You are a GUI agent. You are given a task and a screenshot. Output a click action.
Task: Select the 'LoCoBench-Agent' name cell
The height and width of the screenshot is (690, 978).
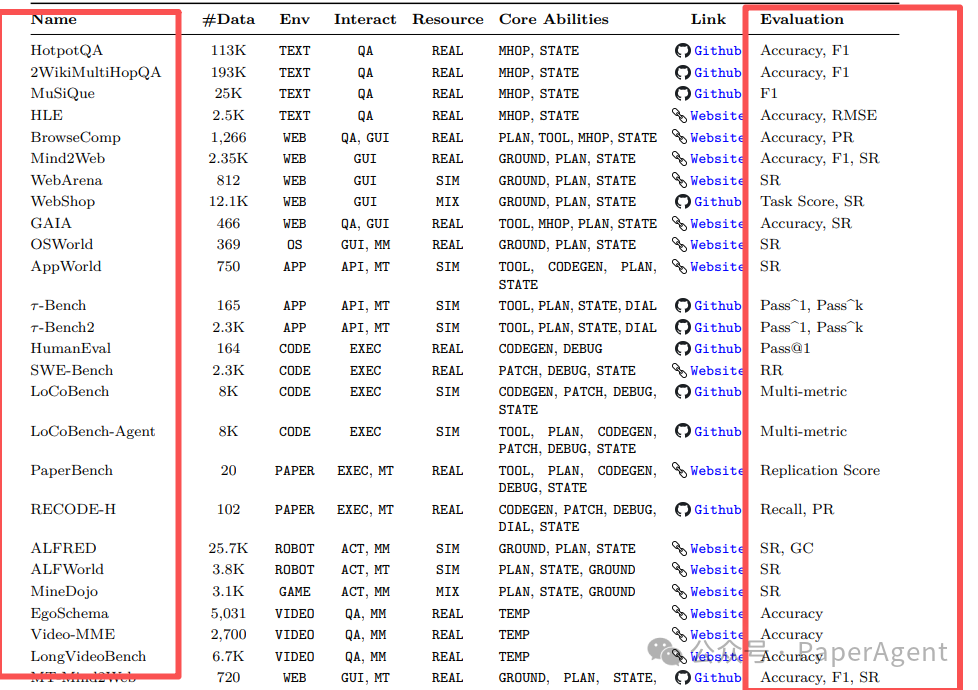92,432
